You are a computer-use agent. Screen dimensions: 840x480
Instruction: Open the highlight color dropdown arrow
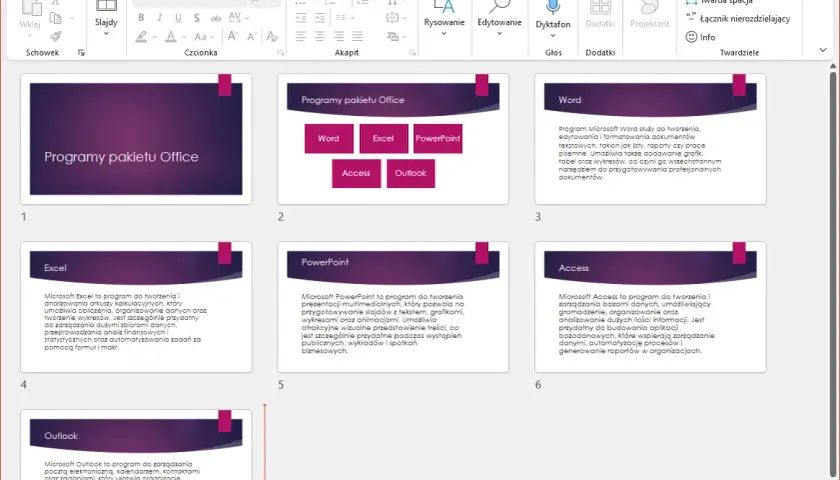coord(155,37)
